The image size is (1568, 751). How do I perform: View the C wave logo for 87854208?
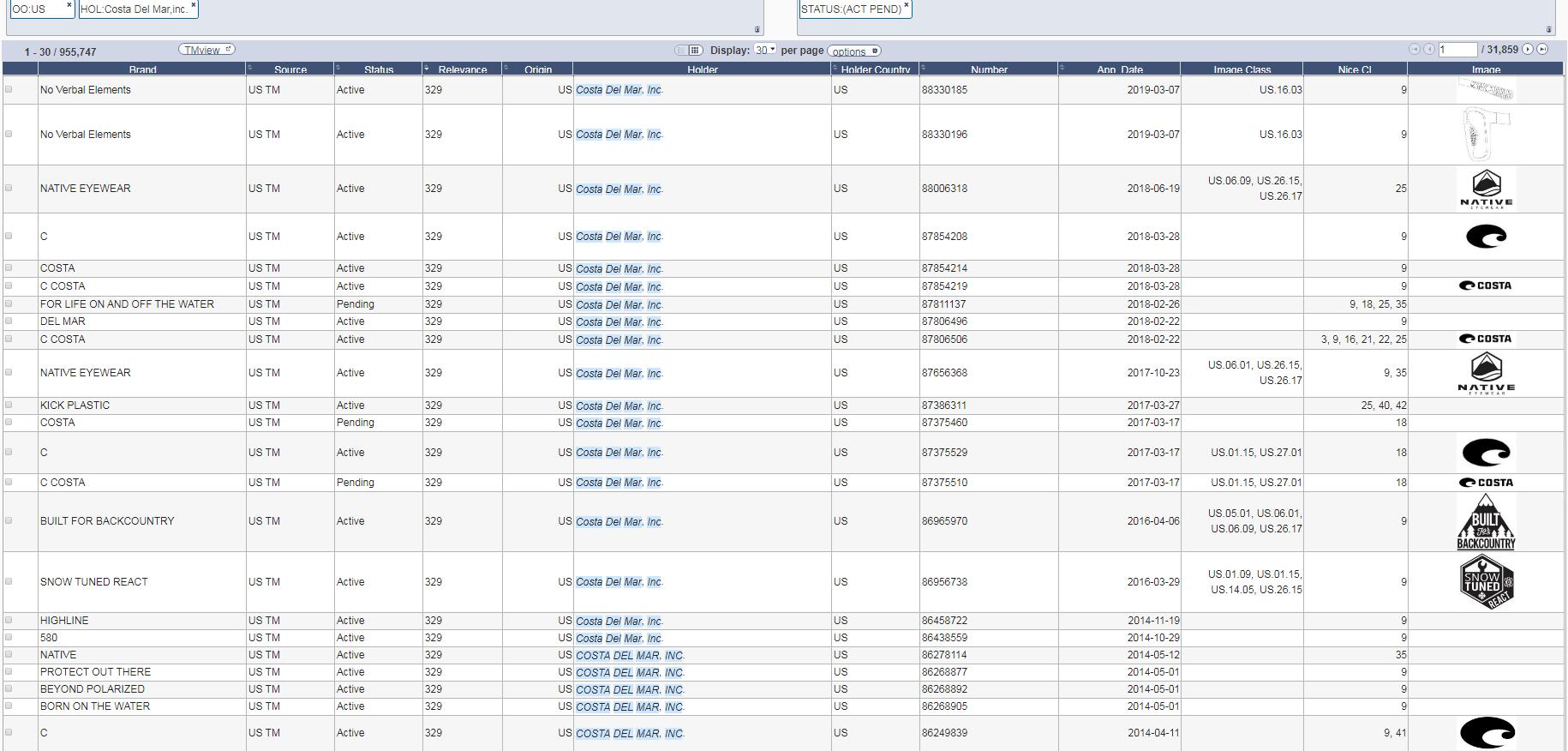[x=1487, y=237]
